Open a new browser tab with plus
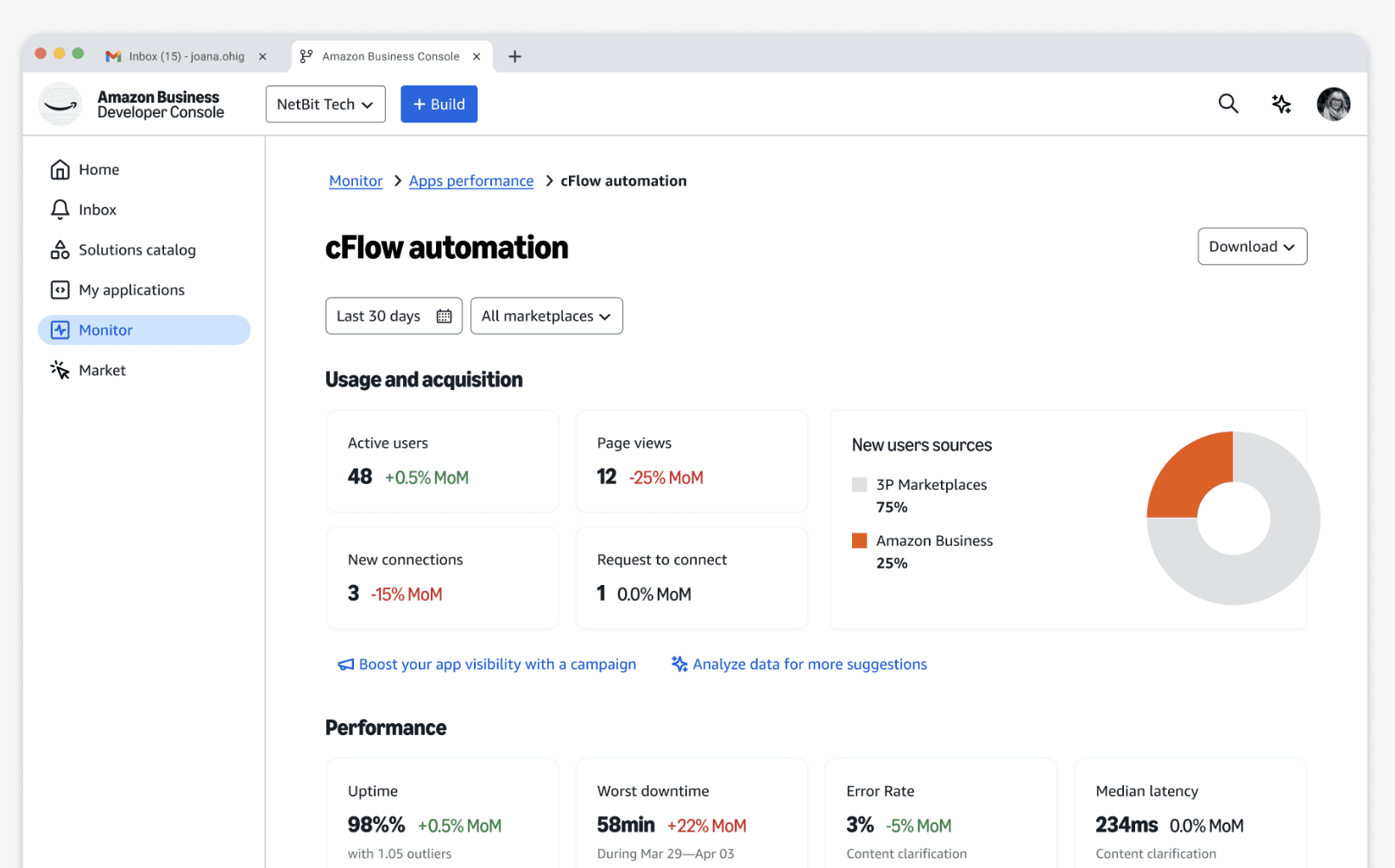Image resolution: width=1395 pixels, height=868 pixels. [x=514, y=56]
